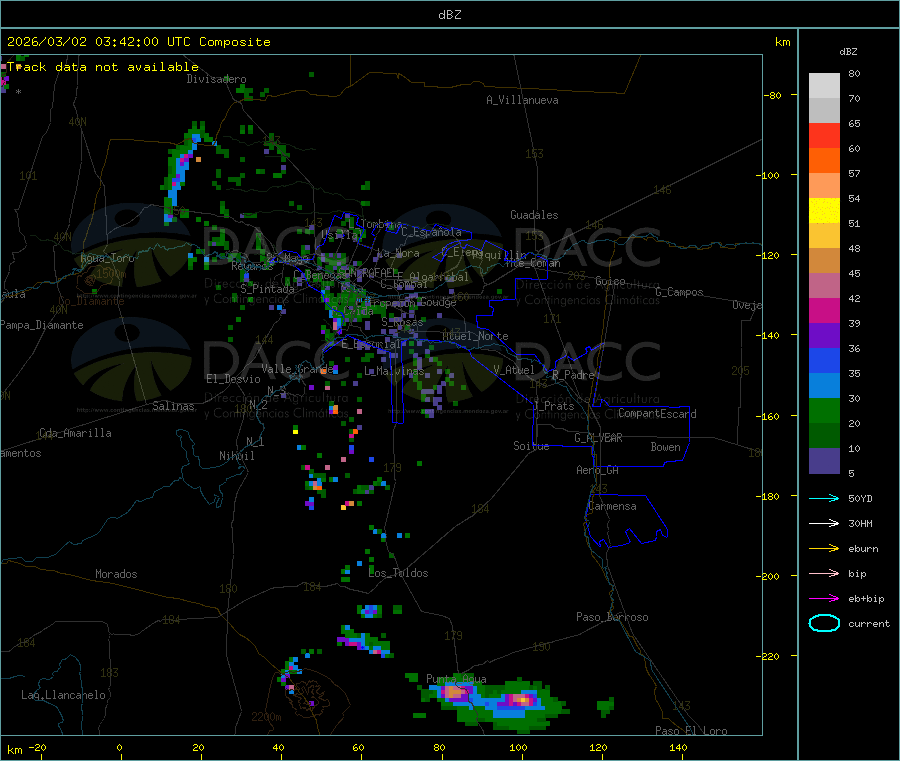900x761 pixels.
Task: Click the Lag.Llancanelo map label
Action: [63, 695]
